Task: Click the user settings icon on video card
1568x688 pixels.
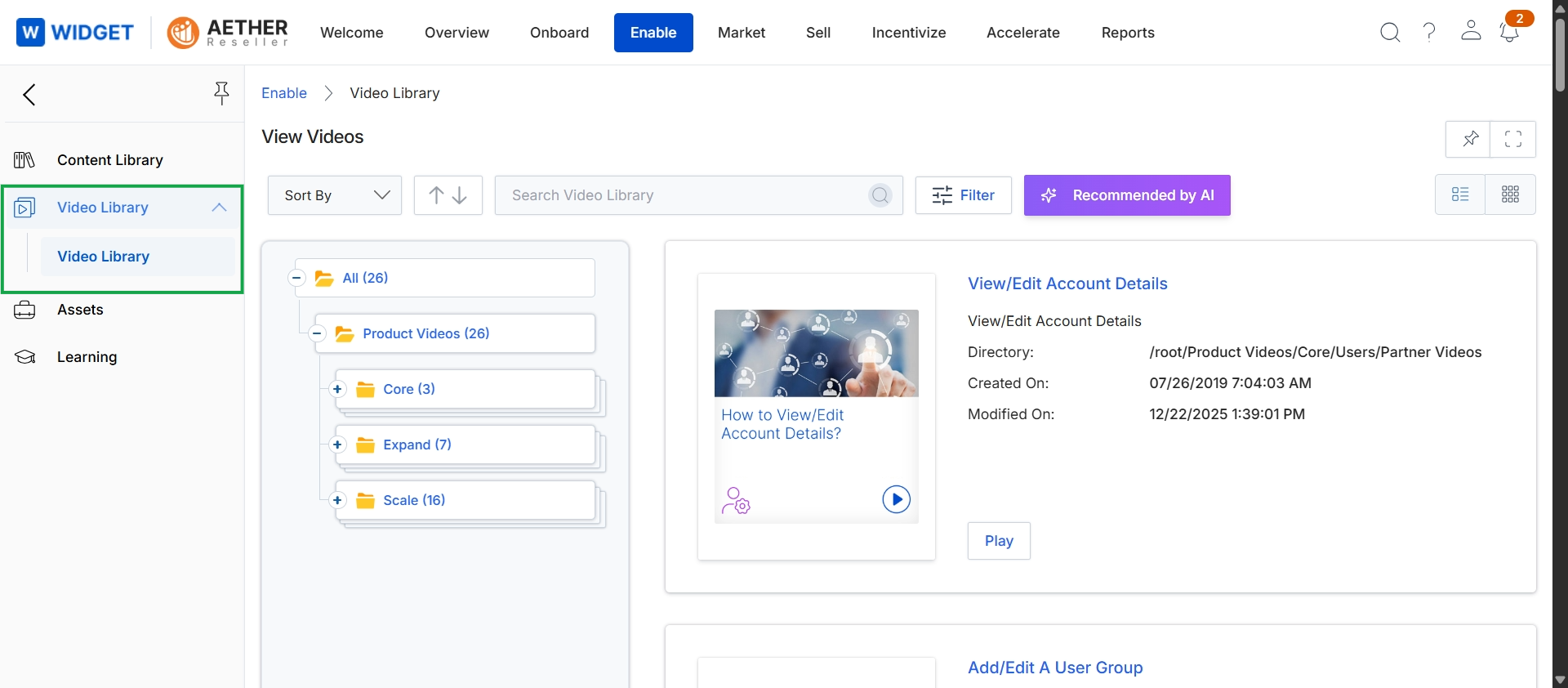Action: (x=736, y=501)
